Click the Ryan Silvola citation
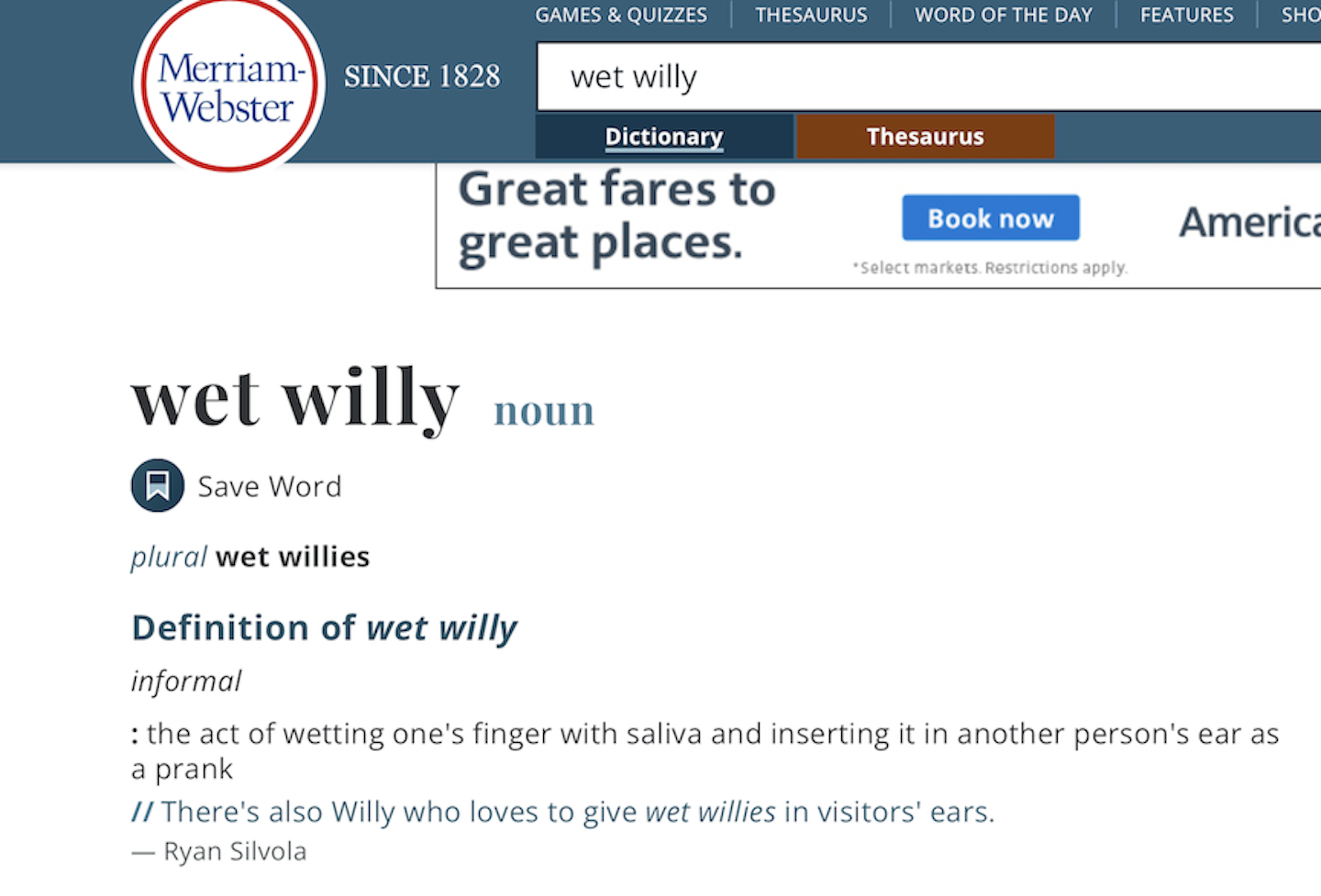1321x896 pixels. (x=235, y=851)
